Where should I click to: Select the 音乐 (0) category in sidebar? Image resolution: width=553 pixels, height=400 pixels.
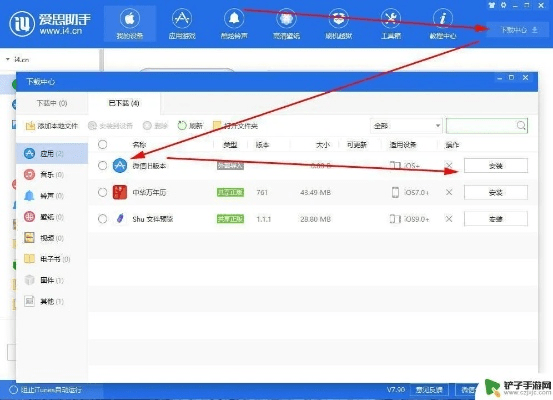(52, 175)
